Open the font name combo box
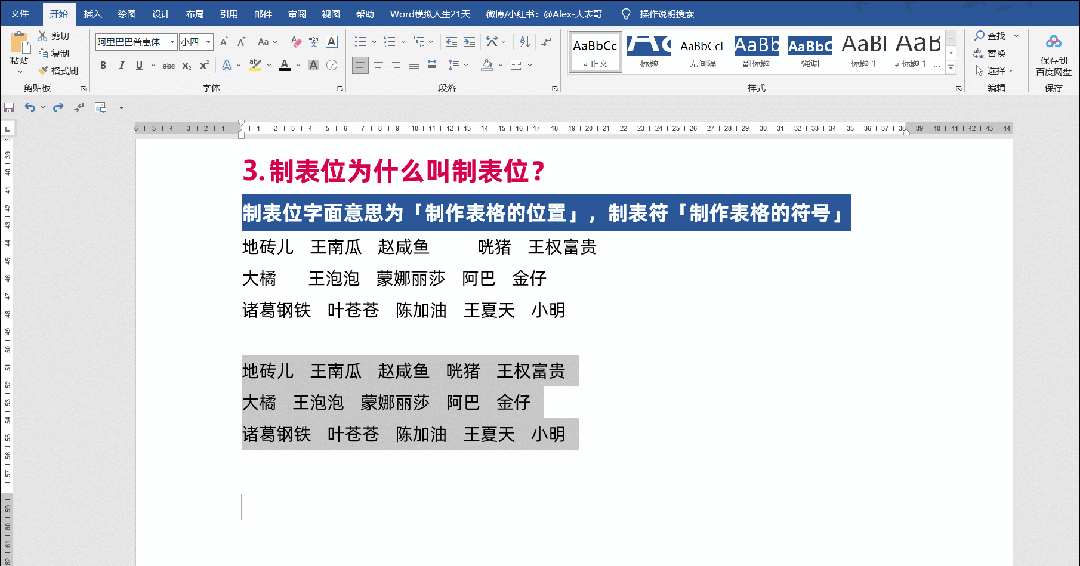 (136, 42)
